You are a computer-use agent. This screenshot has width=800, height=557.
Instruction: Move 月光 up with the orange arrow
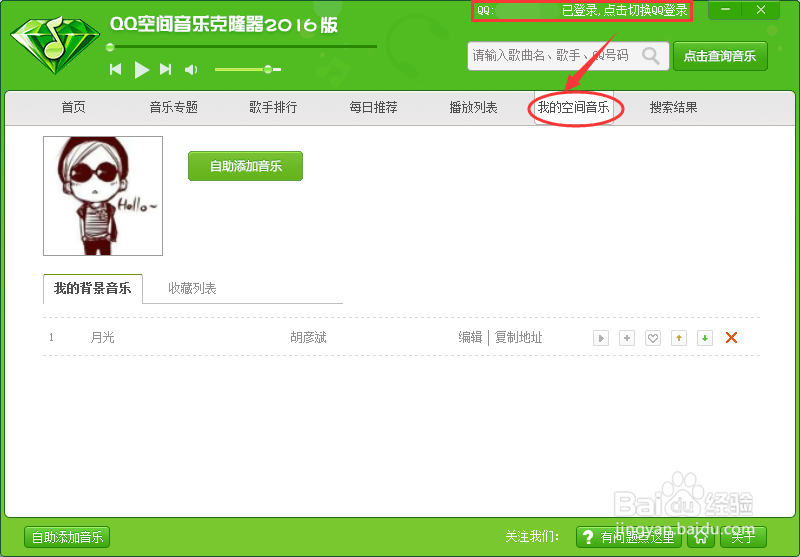point(679,338)
